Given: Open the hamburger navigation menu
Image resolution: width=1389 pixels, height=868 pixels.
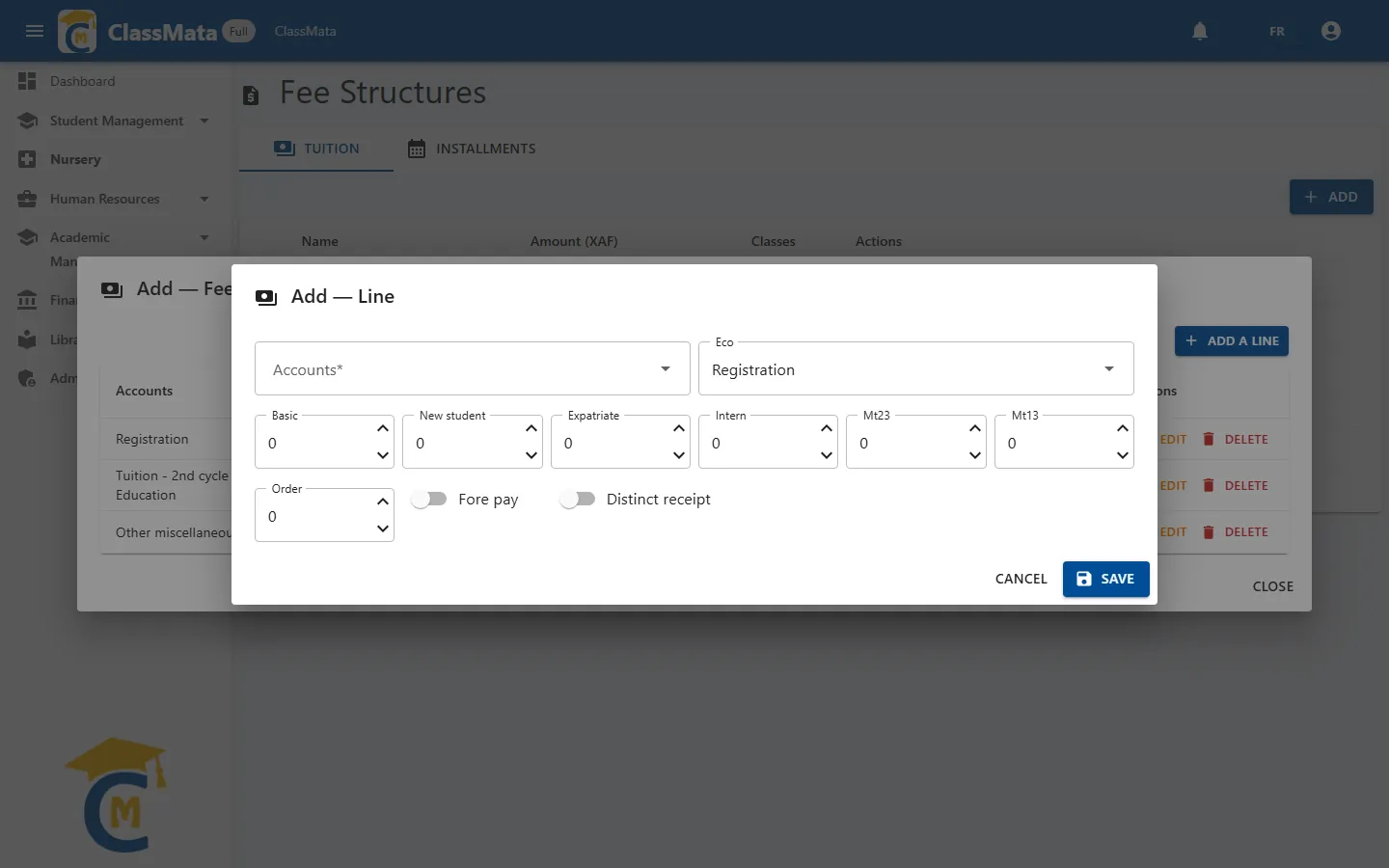Looking at the screenshot, I should pyautogui.click(x=35, y=31).
